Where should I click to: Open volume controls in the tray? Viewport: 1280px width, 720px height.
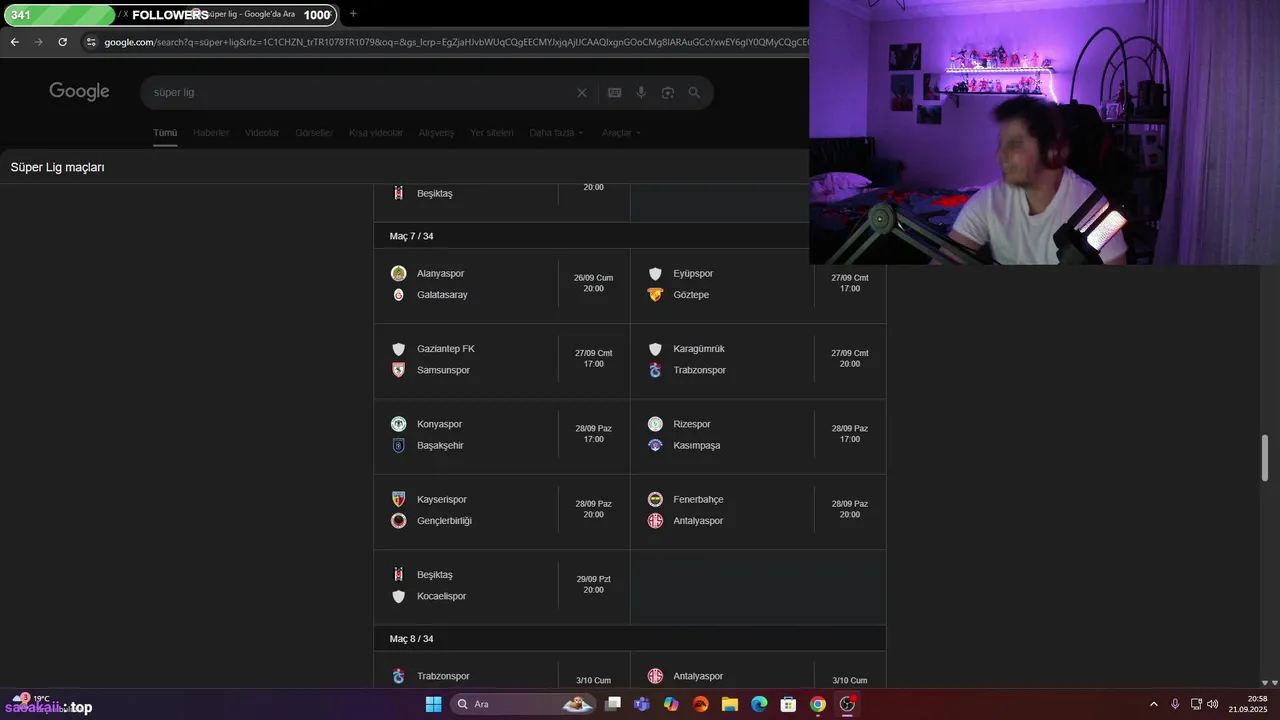tap(1213, 704)
